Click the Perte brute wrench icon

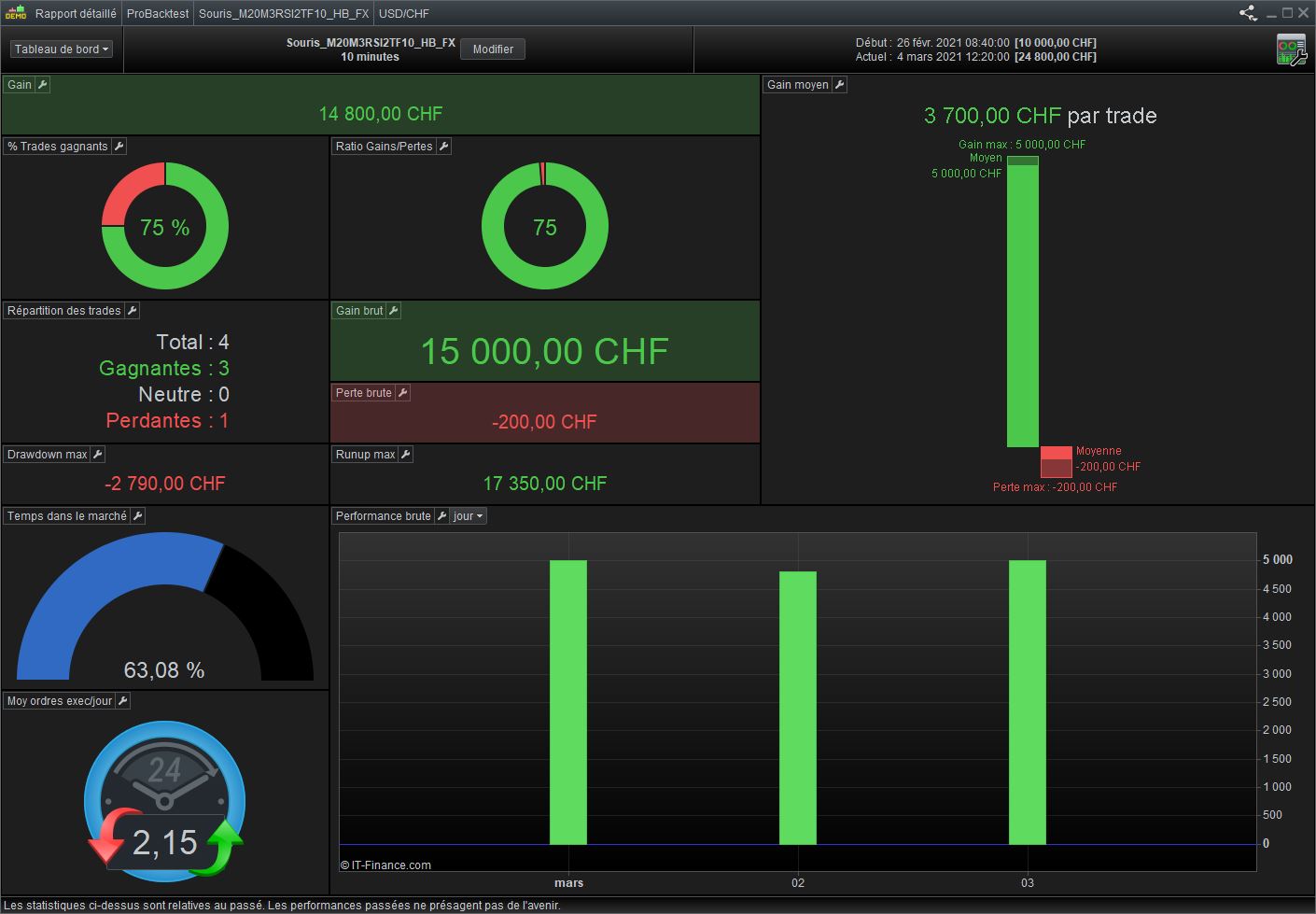point(403,393)
